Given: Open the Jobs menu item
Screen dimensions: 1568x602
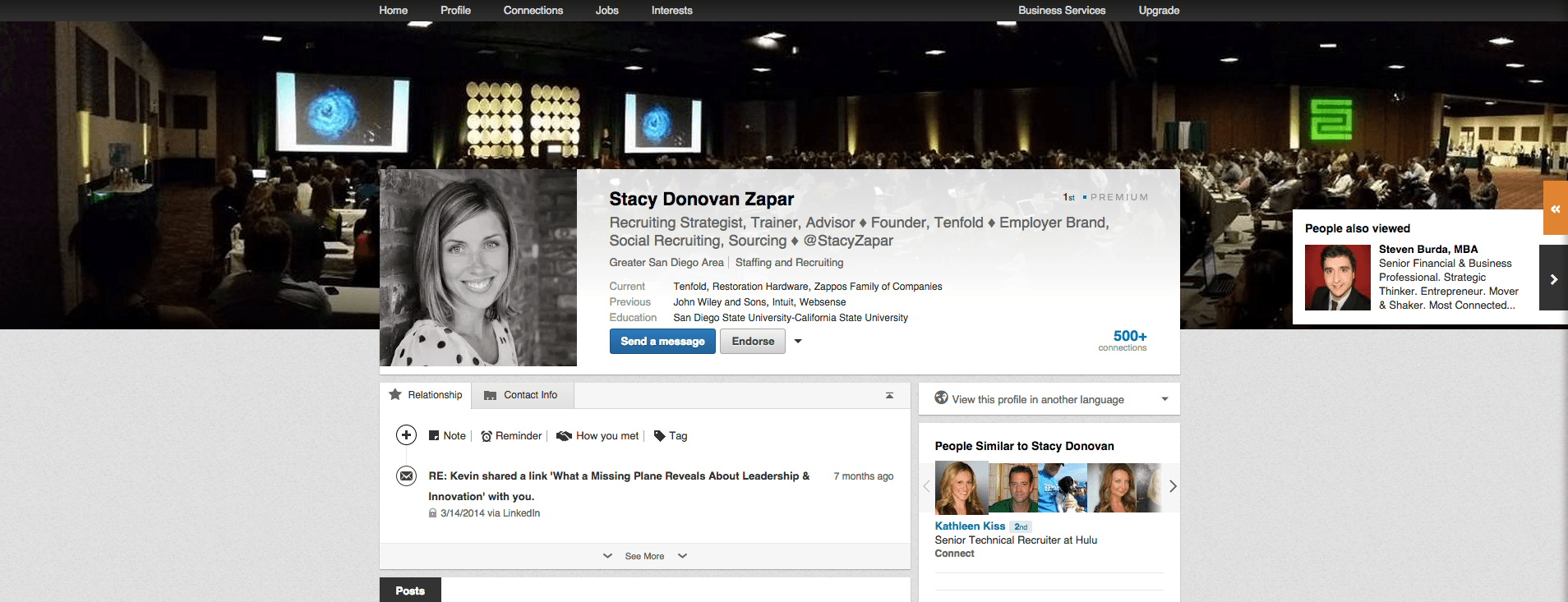Looking at the screenshot, I should click(606, 11).
